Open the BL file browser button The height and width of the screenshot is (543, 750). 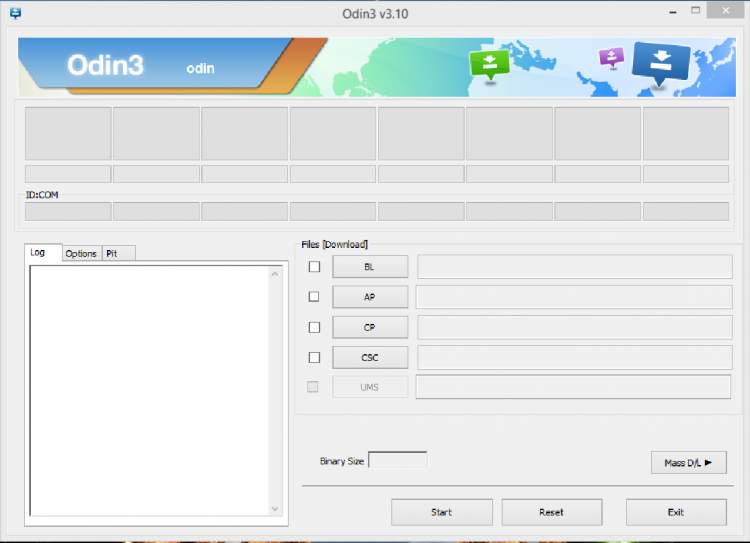(370, 266)
